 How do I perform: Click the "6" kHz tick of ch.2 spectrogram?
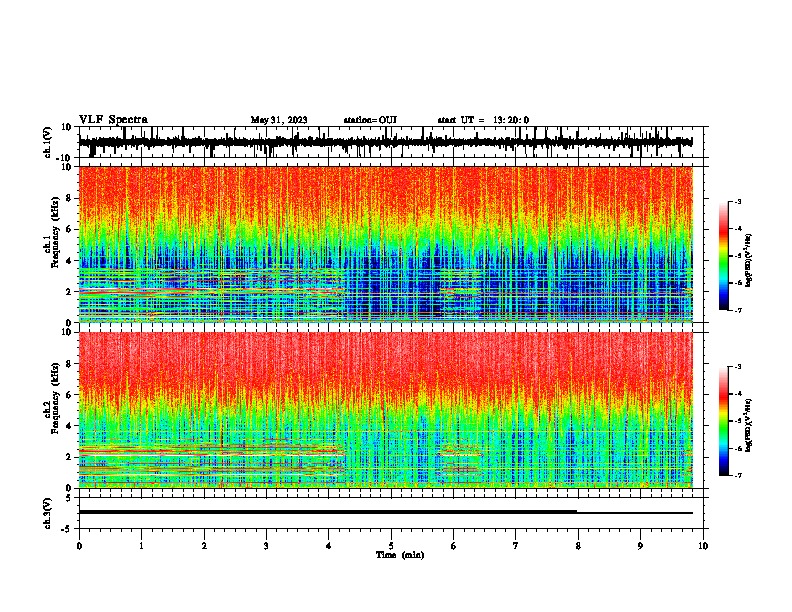[x=69, y=395]
